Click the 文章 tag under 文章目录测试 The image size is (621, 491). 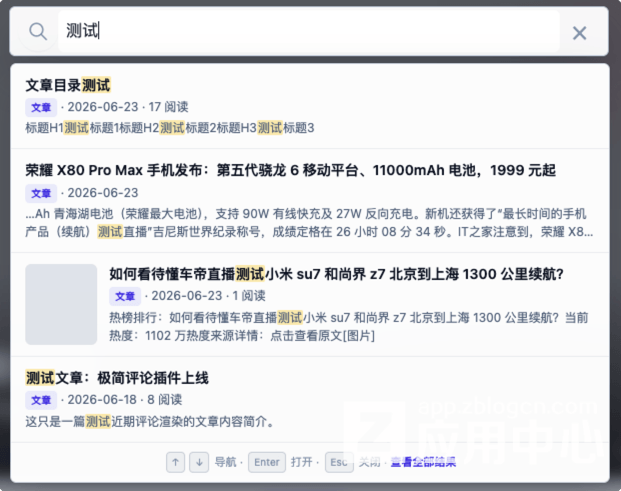point(41,107)
